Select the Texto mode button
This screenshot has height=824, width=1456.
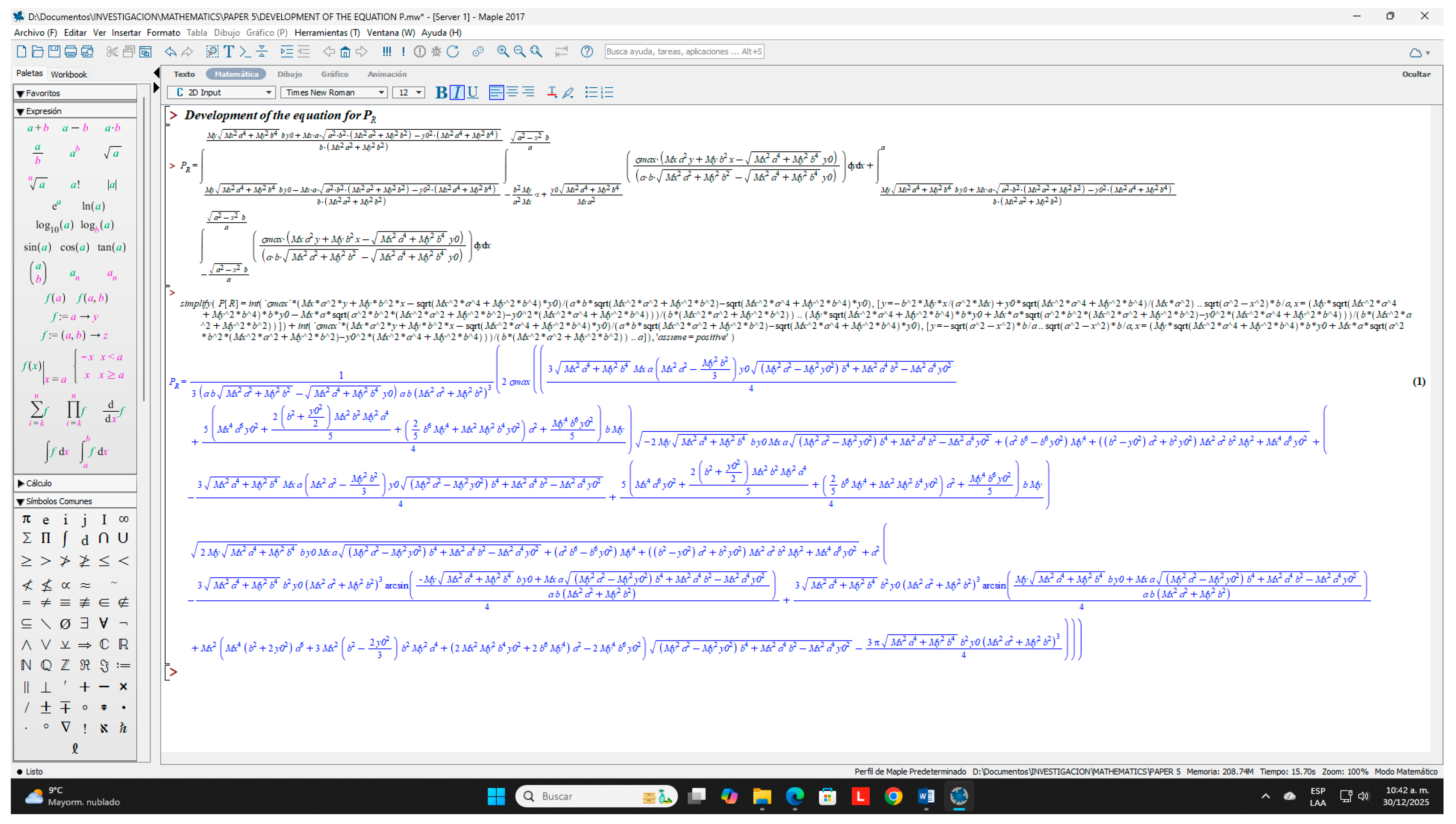[x=184, y=74]
